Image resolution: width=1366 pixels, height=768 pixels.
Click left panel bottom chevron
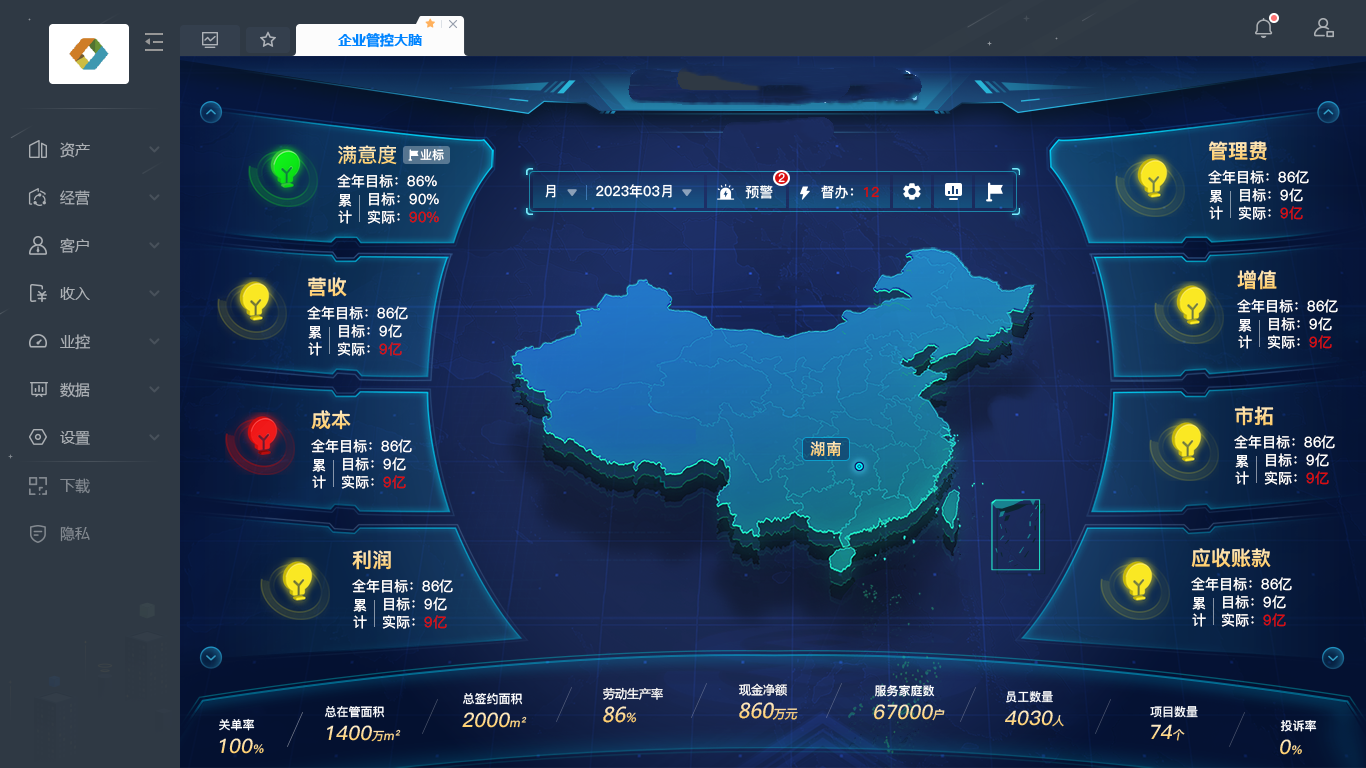211,657
